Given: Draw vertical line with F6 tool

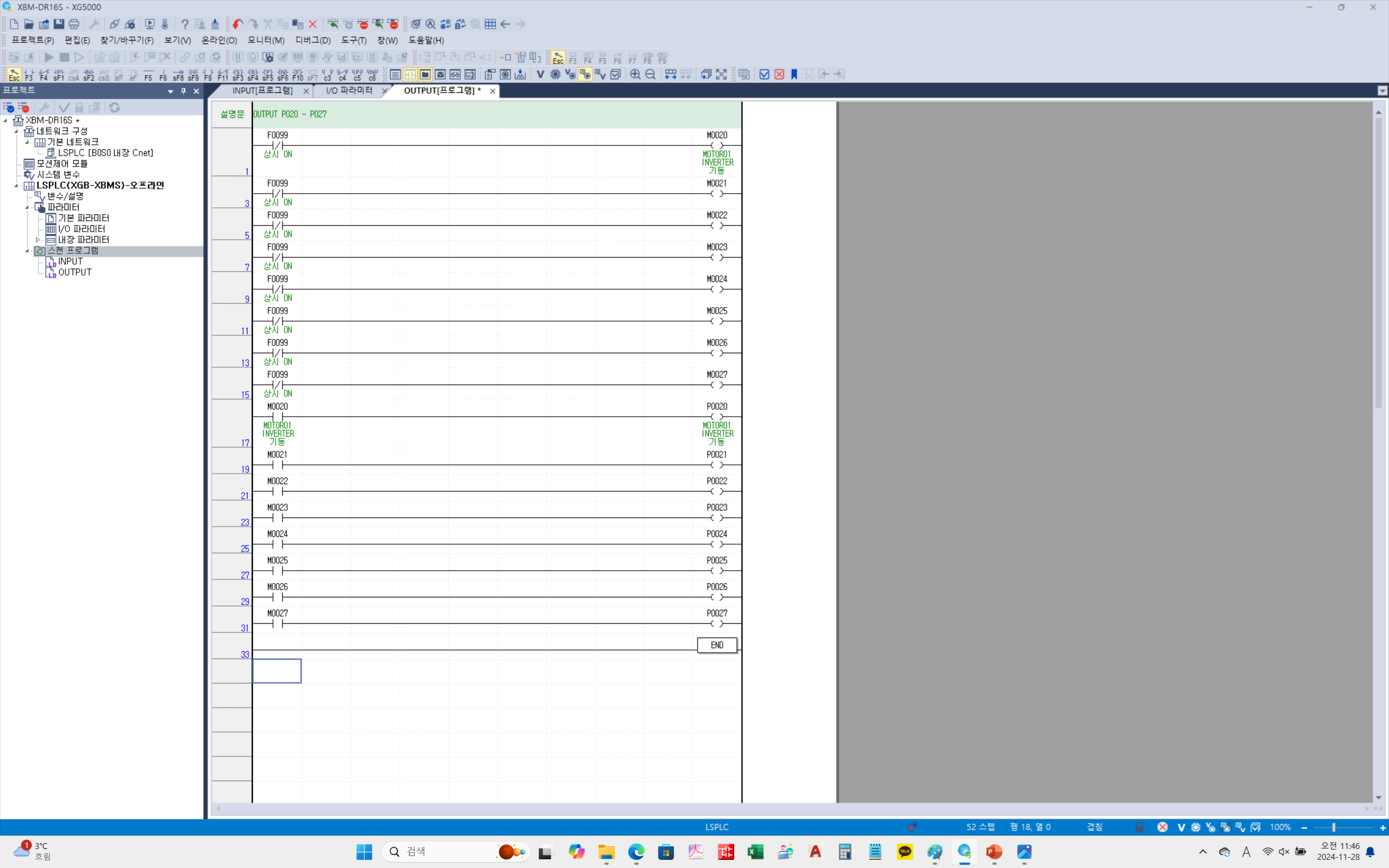Looking at the screenshot, I should pyautogui.click(x=163, y=75).
